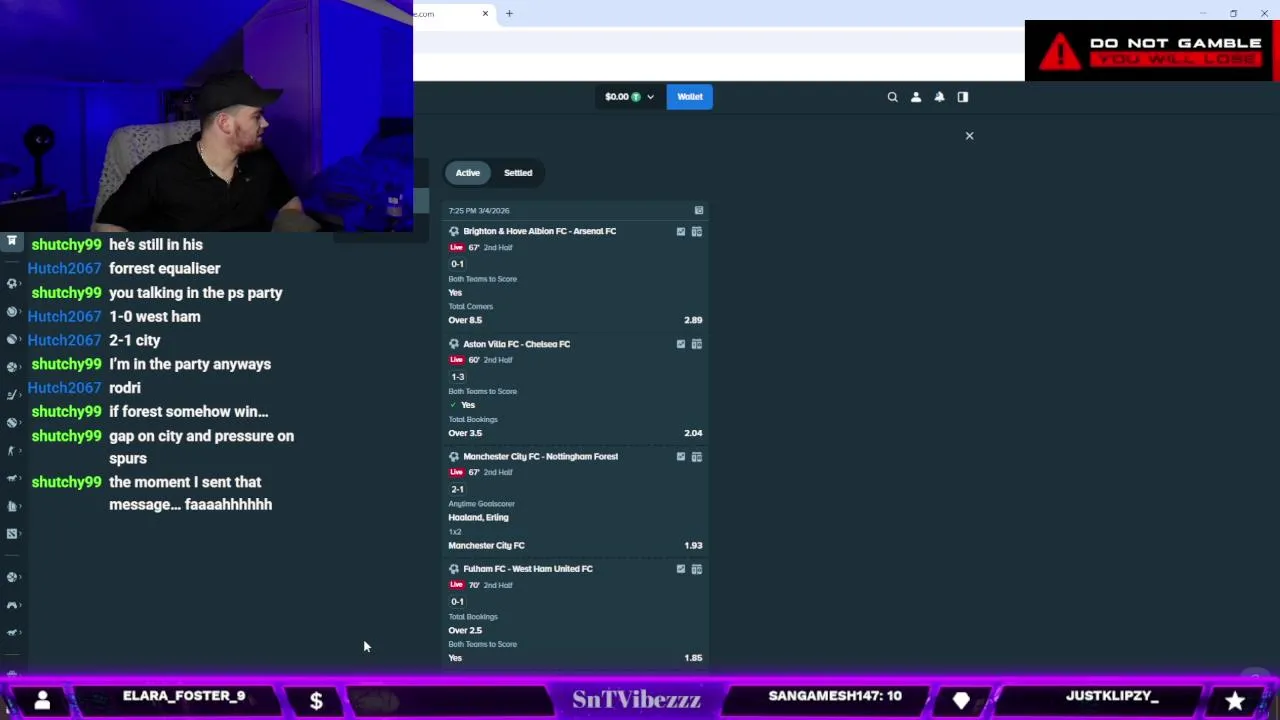
Task: Click the 2-1 score for Manchester City match
Action: [x=457, y=489]
